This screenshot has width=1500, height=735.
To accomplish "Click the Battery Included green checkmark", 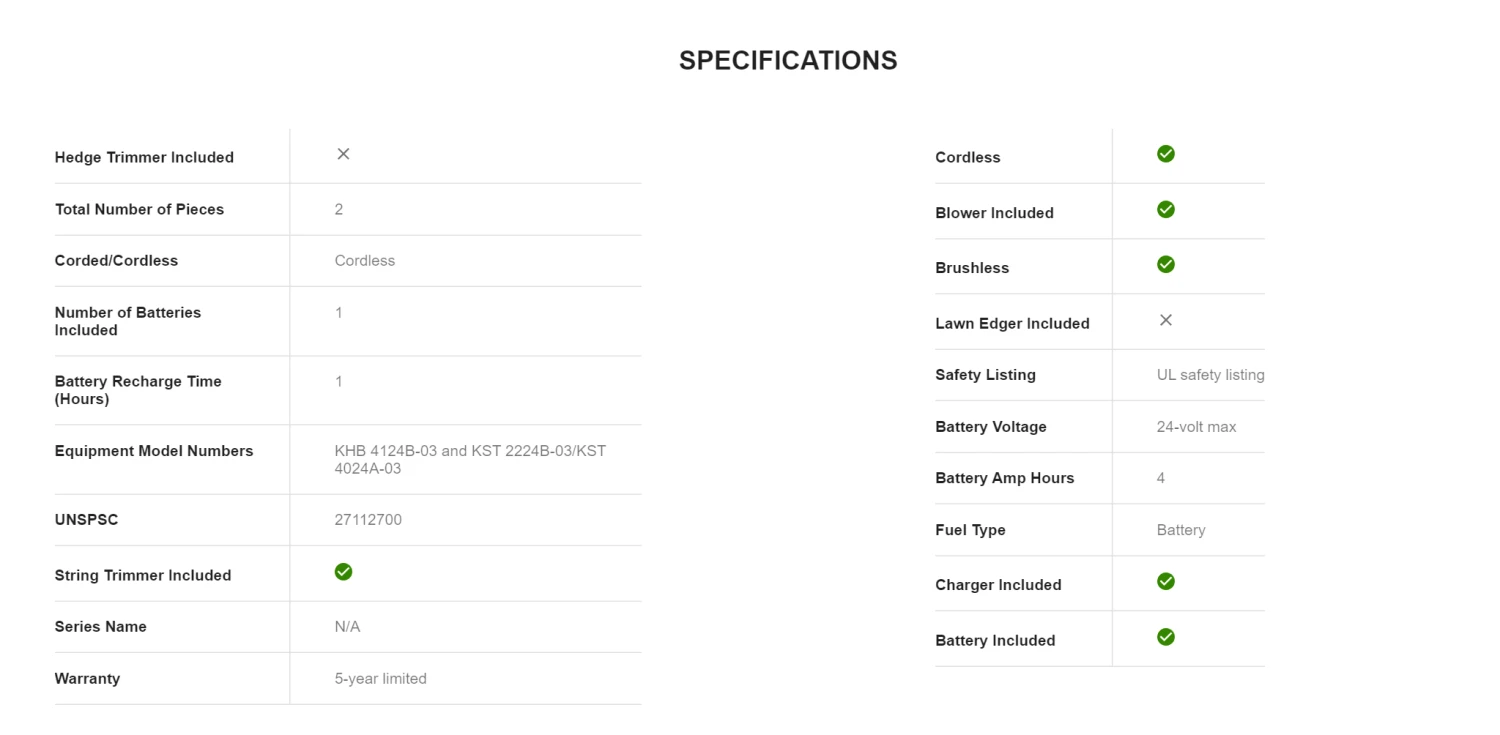I will (x=1165, y=637).
